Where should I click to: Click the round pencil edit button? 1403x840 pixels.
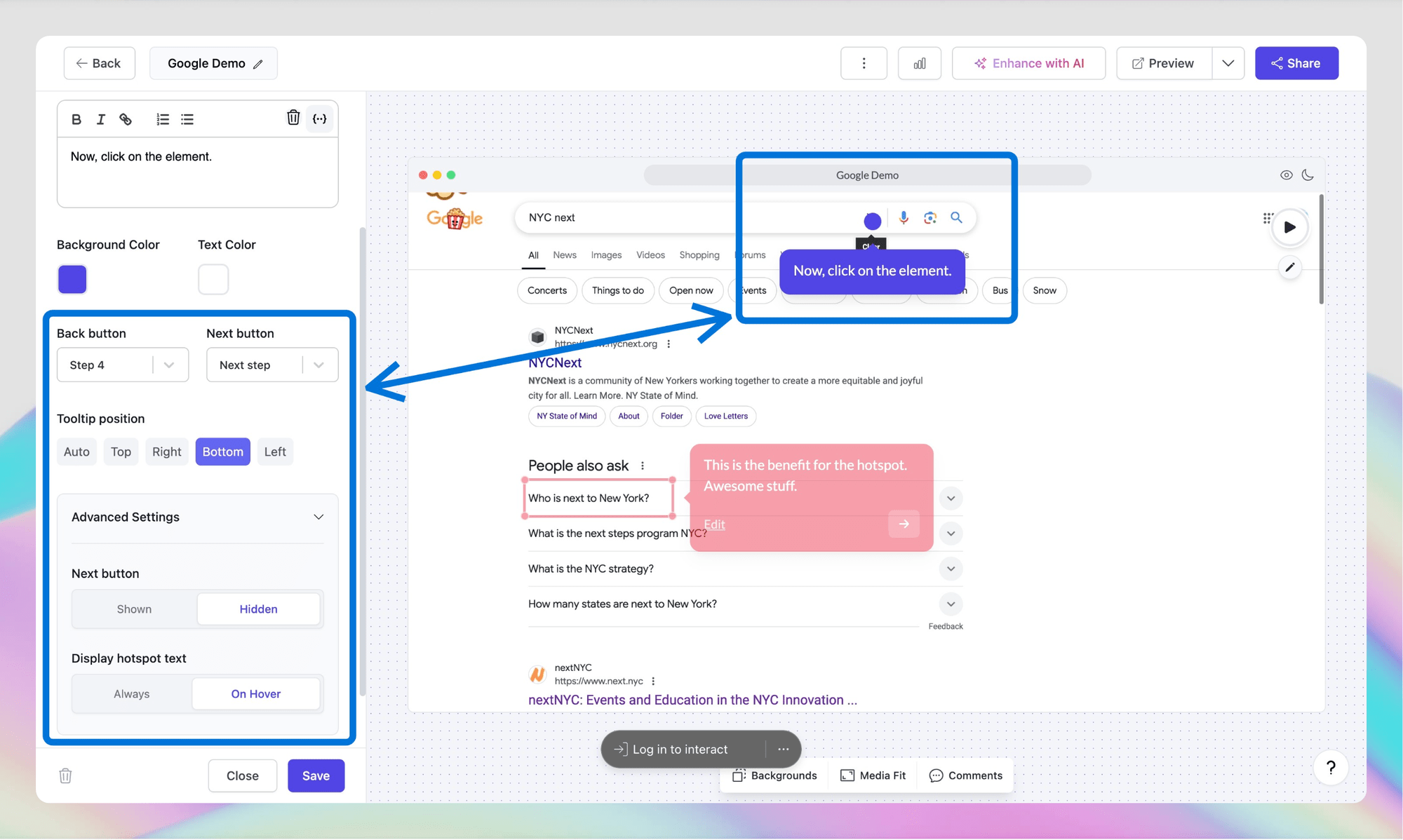tap(1289, 267)
